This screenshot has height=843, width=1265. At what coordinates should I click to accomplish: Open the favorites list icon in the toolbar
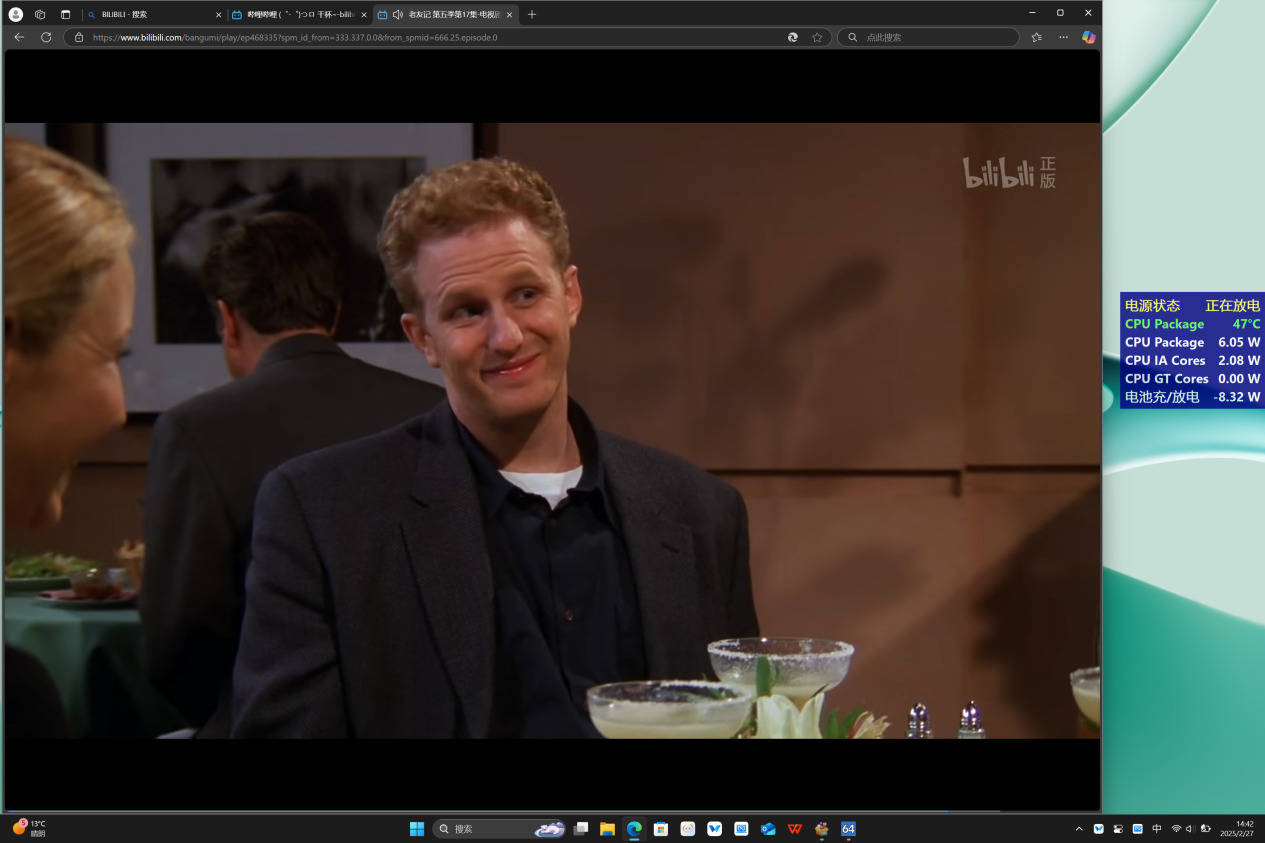pos(1036,37)
